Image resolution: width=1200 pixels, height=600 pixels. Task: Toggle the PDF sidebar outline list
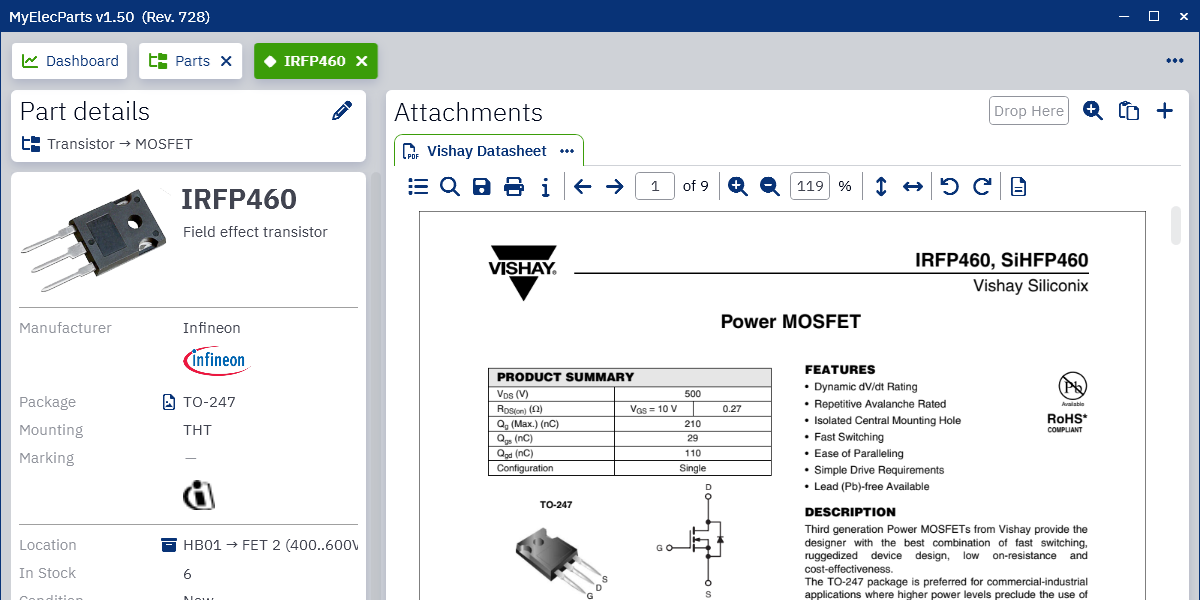coord(418,186)
